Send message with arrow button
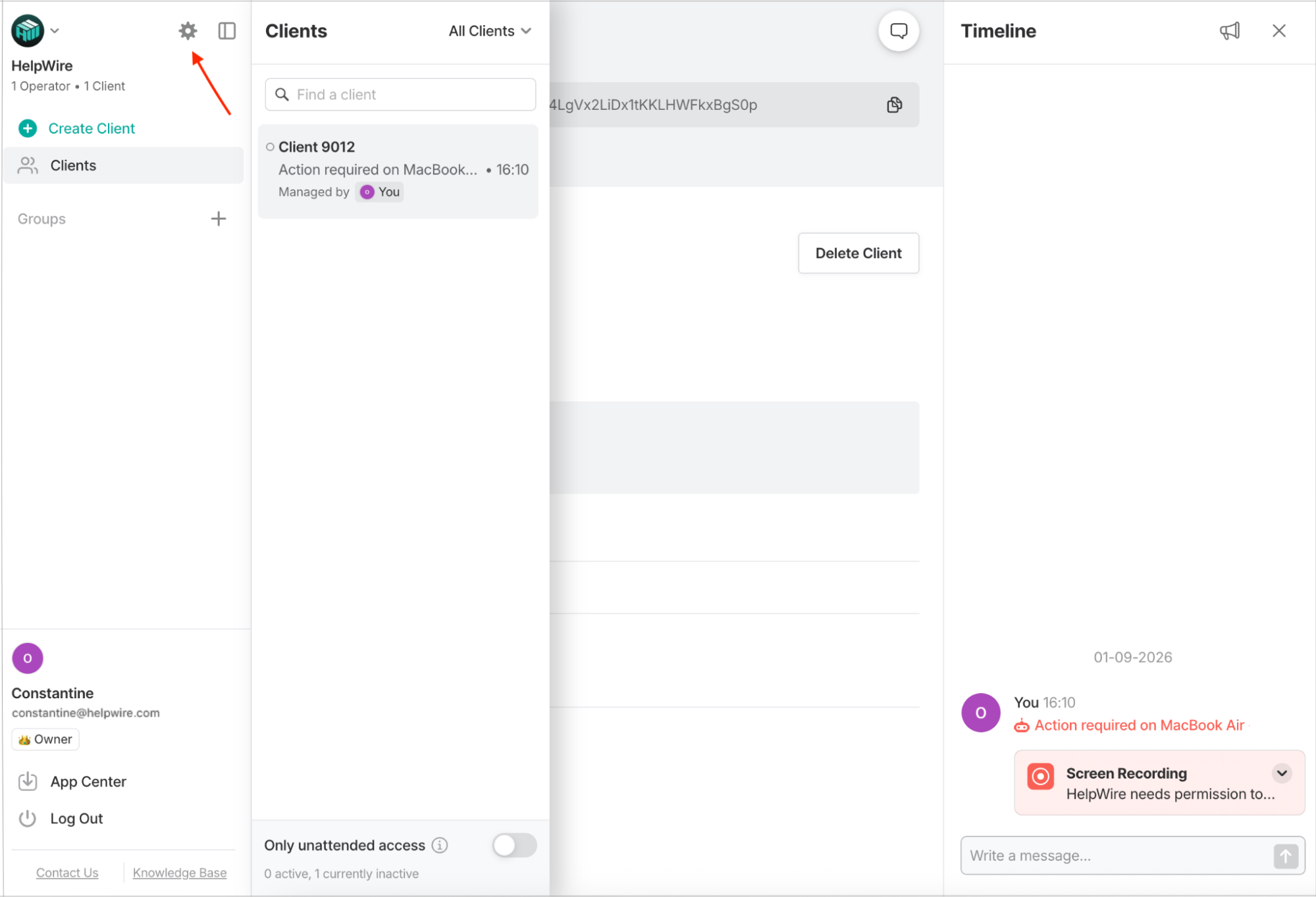The image size is (1316, 897). click(x=1286, y=856)
